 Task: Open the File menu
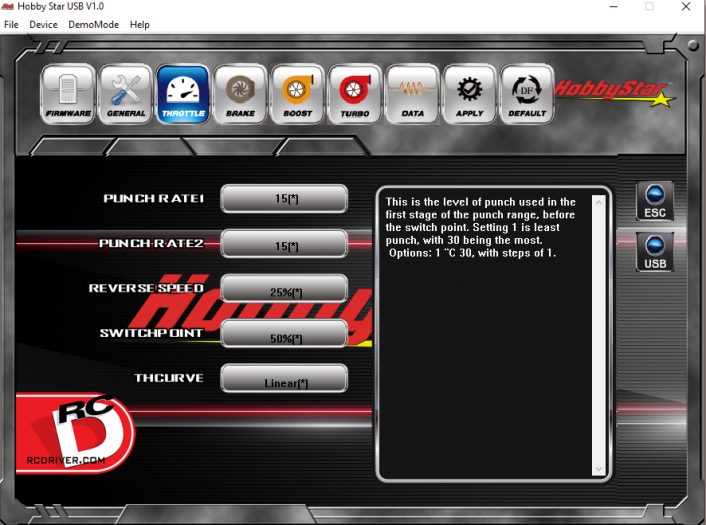[11, 24]
